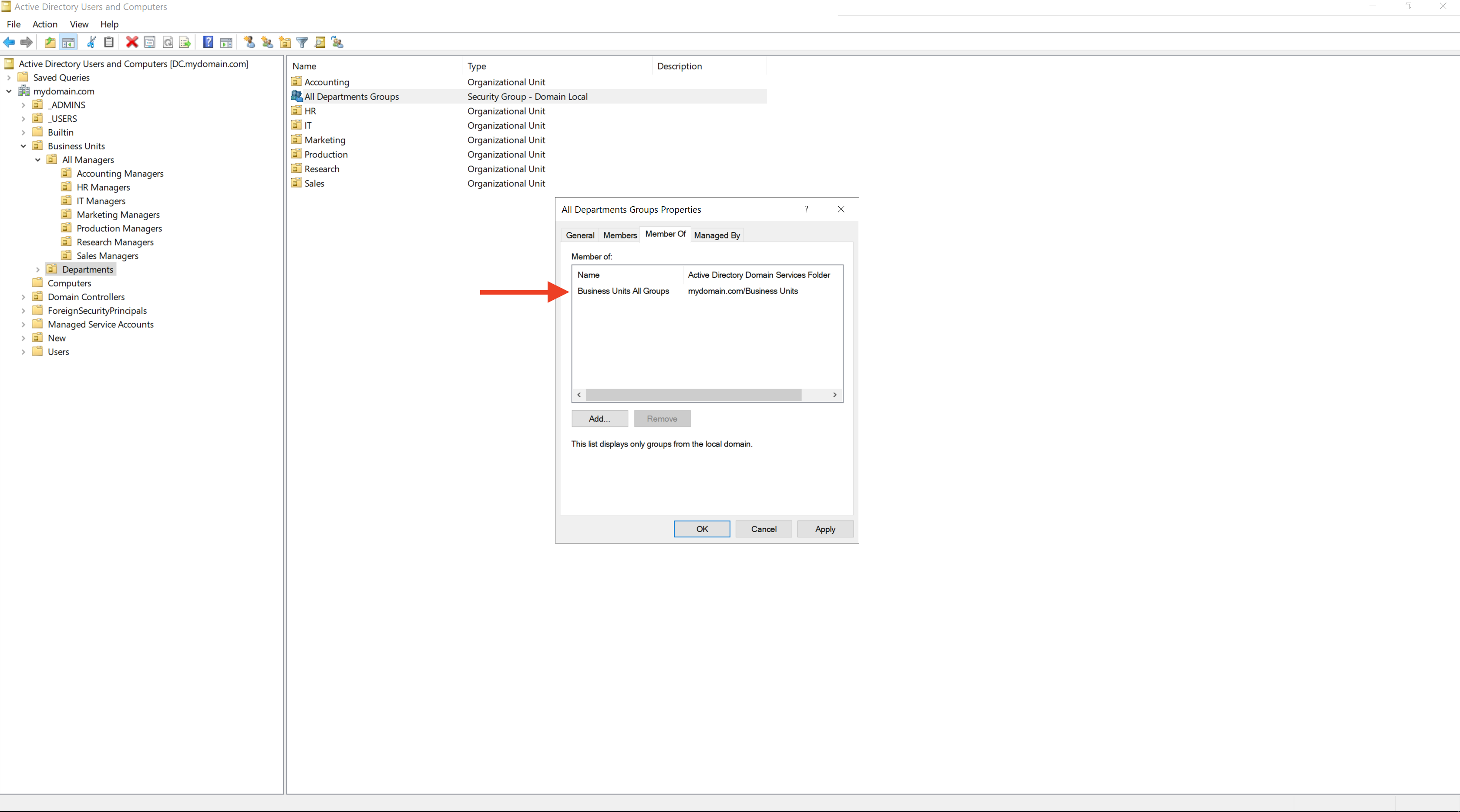Screen dimensions: 1460x812
Task: Click the Export list toolbar icon
Action: tap(185, 42)
